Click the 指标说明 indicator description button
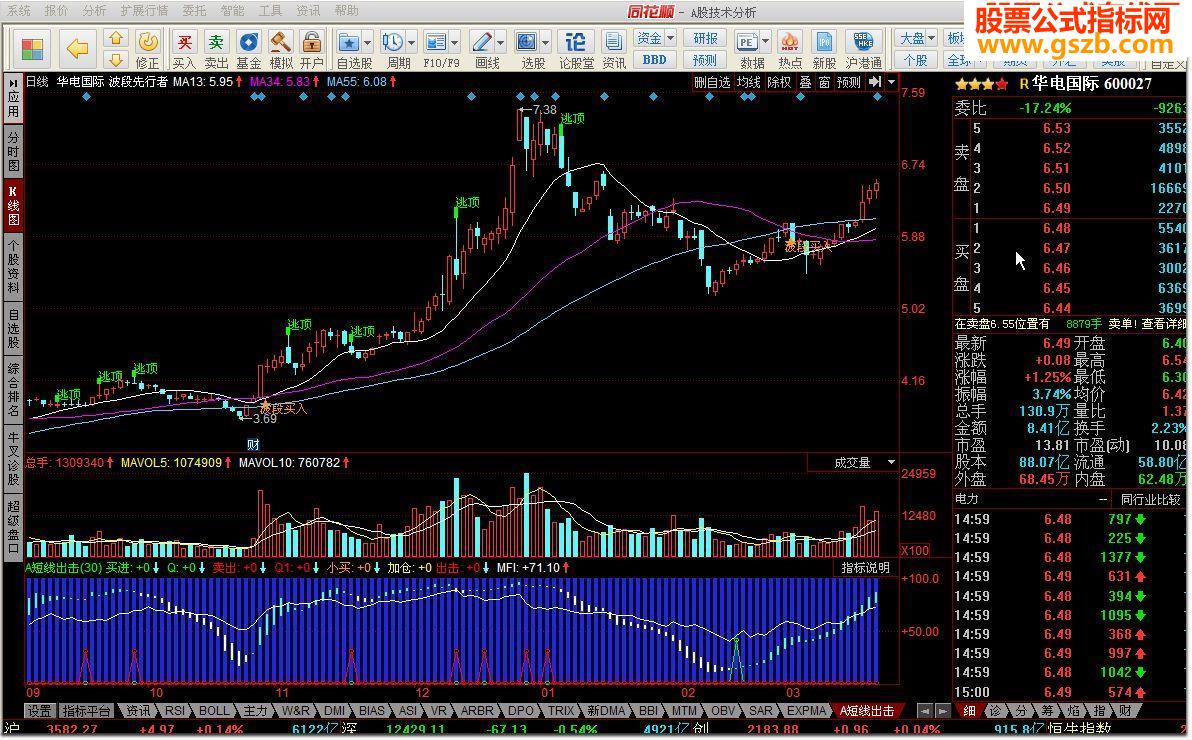Viewport: 1192px width, 740px height. tap(865, 567)
